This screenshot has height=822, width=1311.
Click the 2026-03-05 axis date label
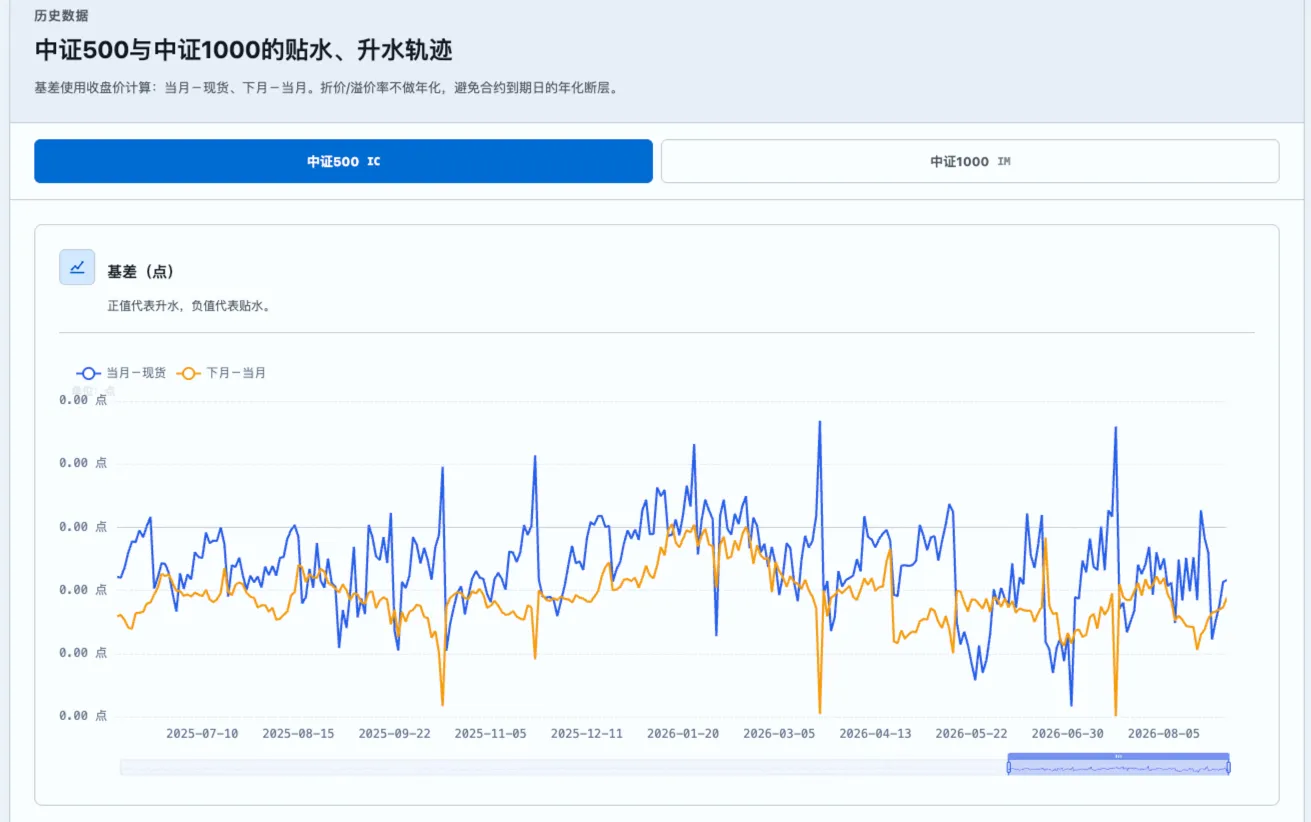[x=779, y=733]
